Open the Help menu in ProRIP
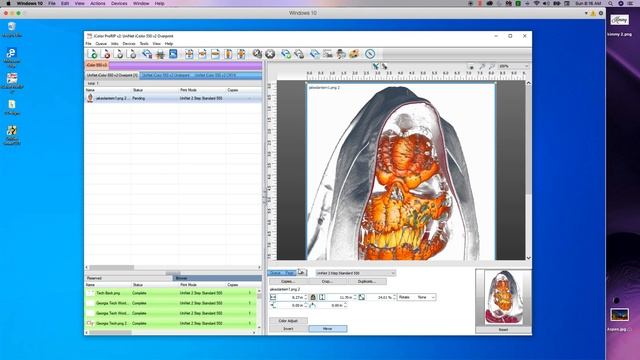Screen dimensions: 640x360 (169, 44)
